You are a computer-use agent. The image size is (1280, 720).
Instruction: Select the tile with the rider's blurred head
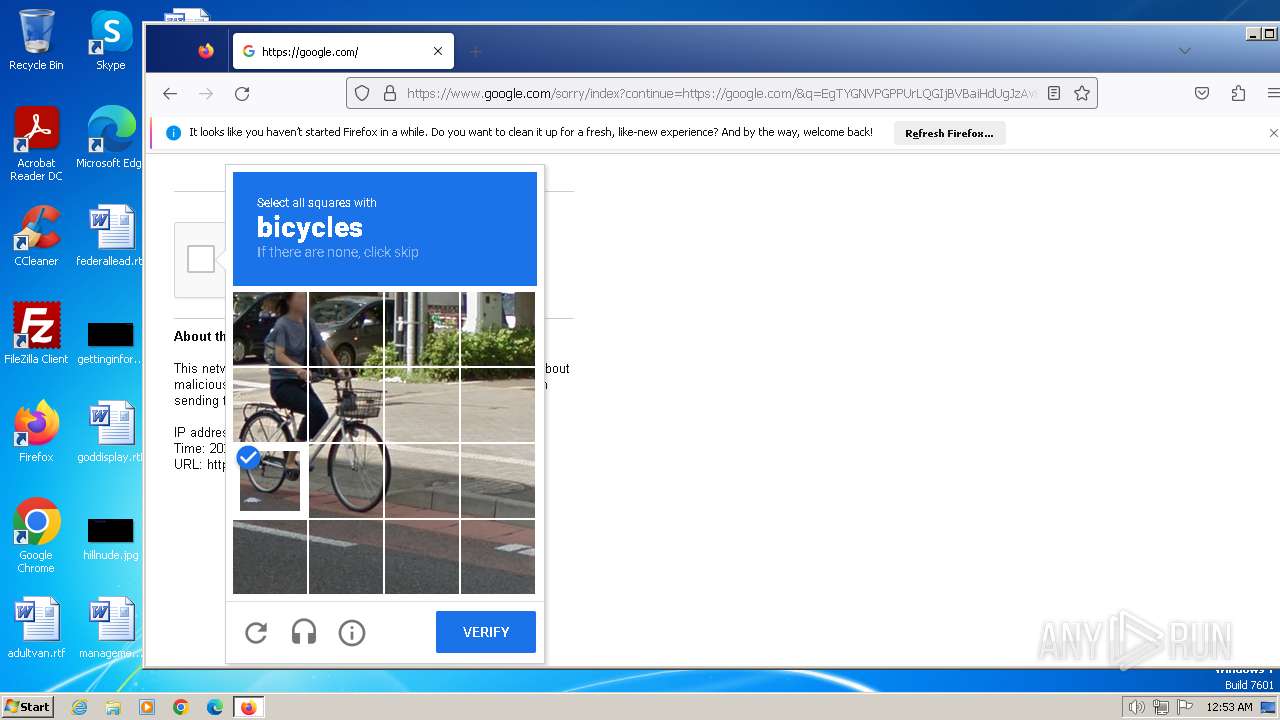[x=270, y=329]
